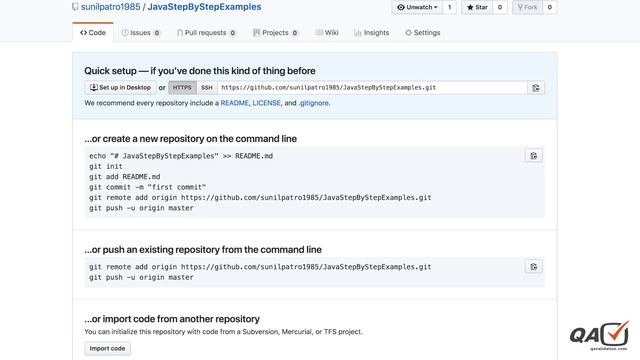Copy the new repository command block
The image size is (640, 360).
click(x=533, y=156)
